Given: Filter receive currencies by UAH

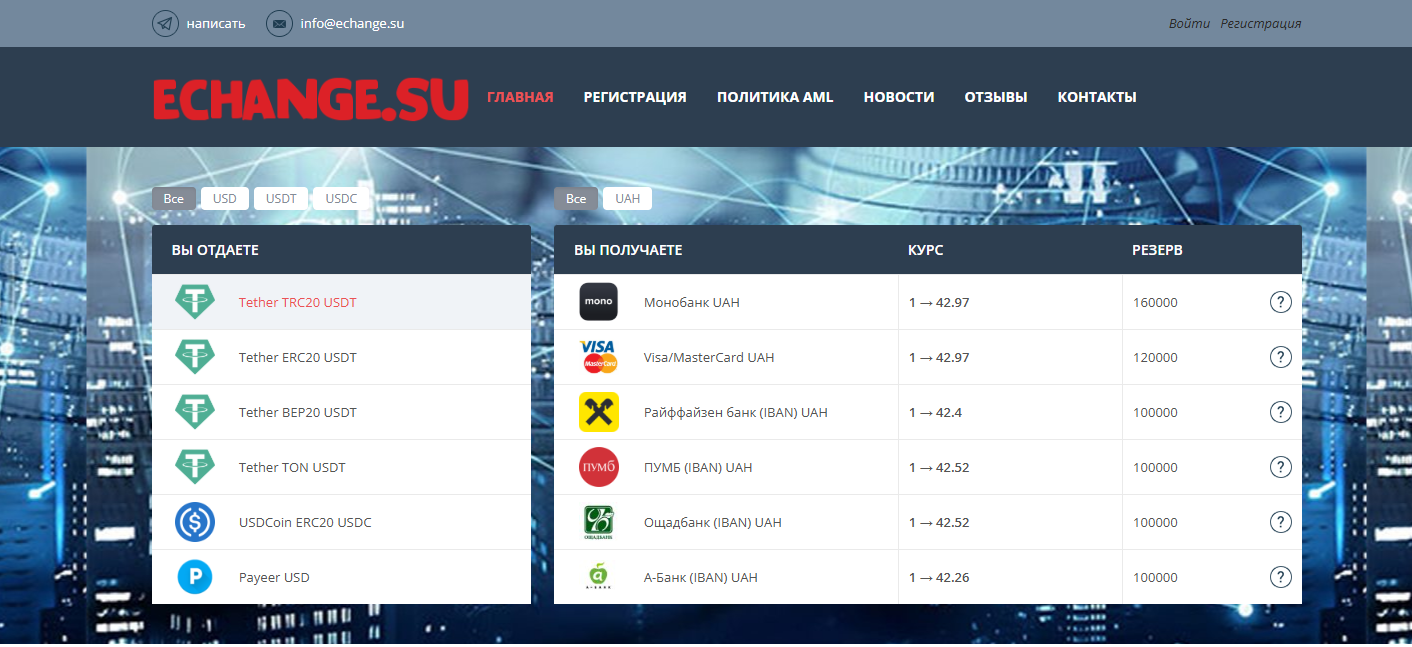Looking at the screenshot, I should tap(627, 198).
